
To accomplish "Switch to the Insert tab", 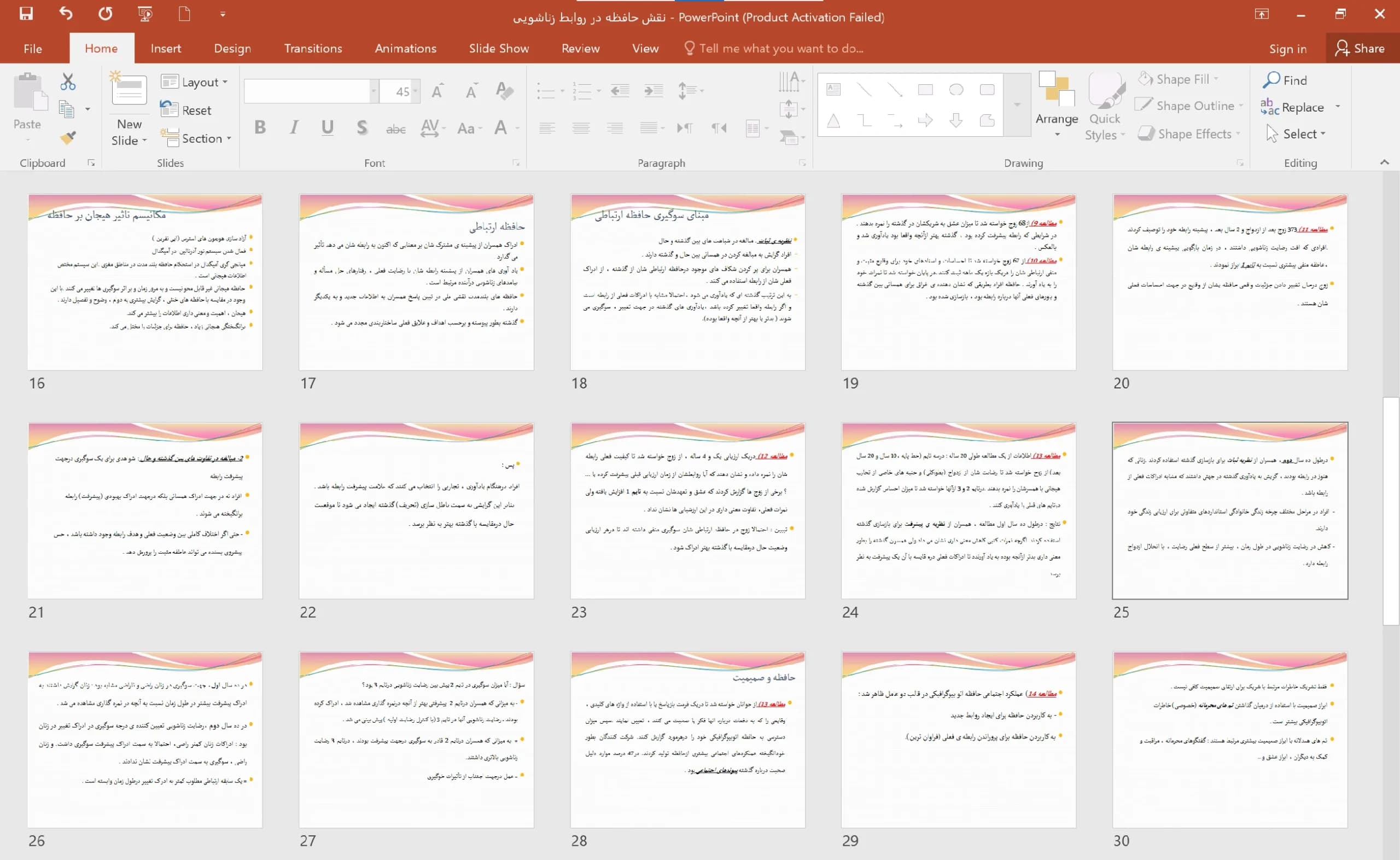I will 165,48.
